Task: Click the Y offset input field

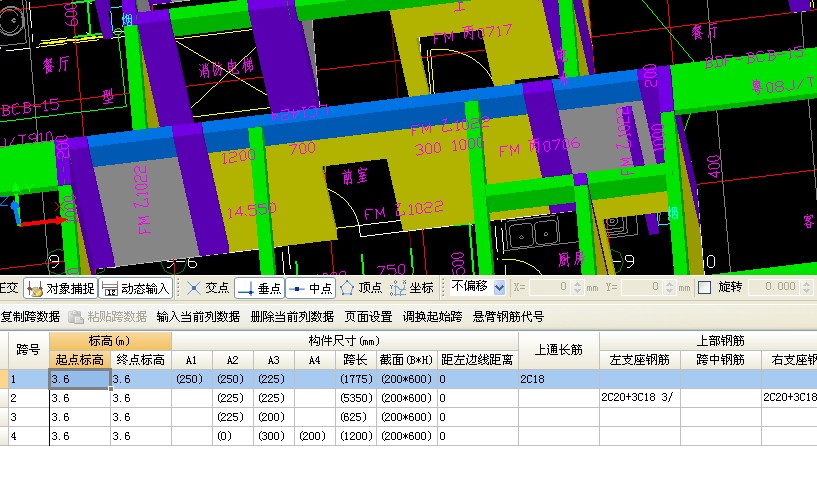Action: coord(641,287)
